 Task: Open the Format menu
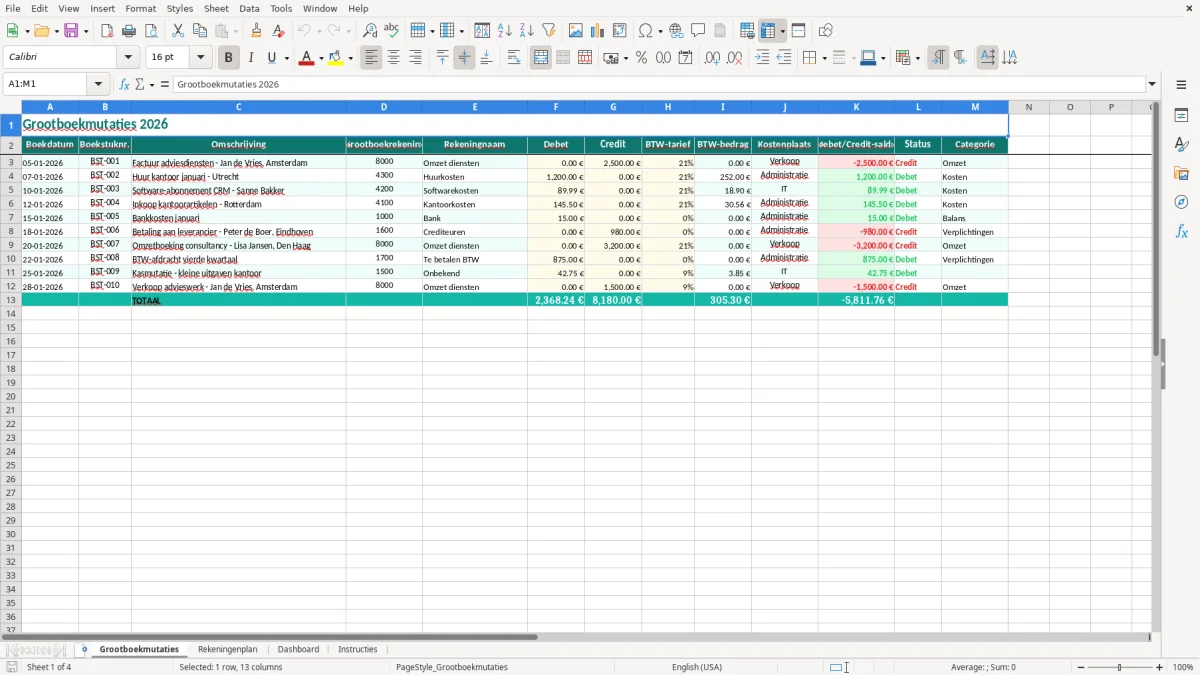140,8
